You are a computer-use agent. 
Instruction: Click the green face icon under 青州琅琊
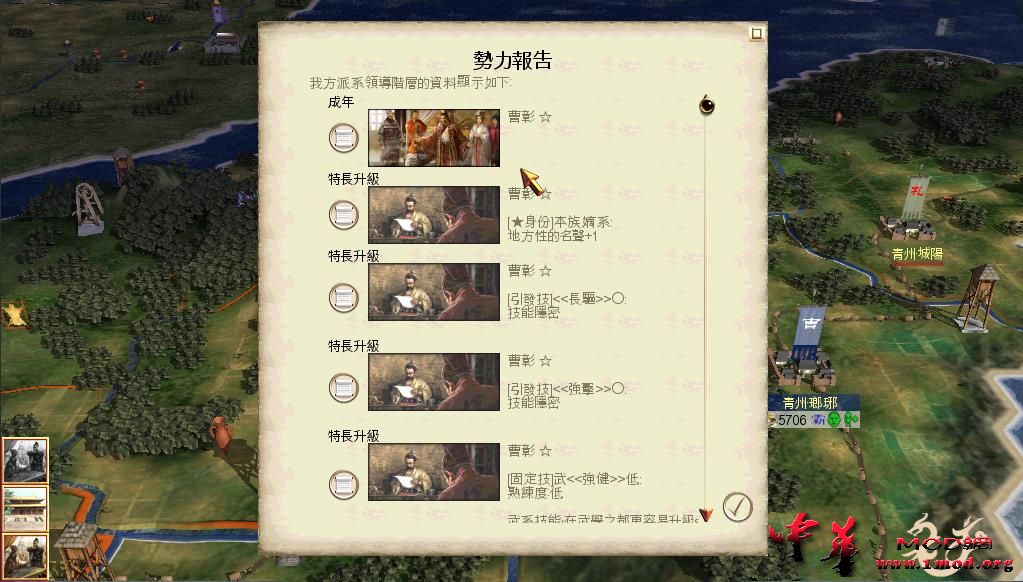[834, 420]
